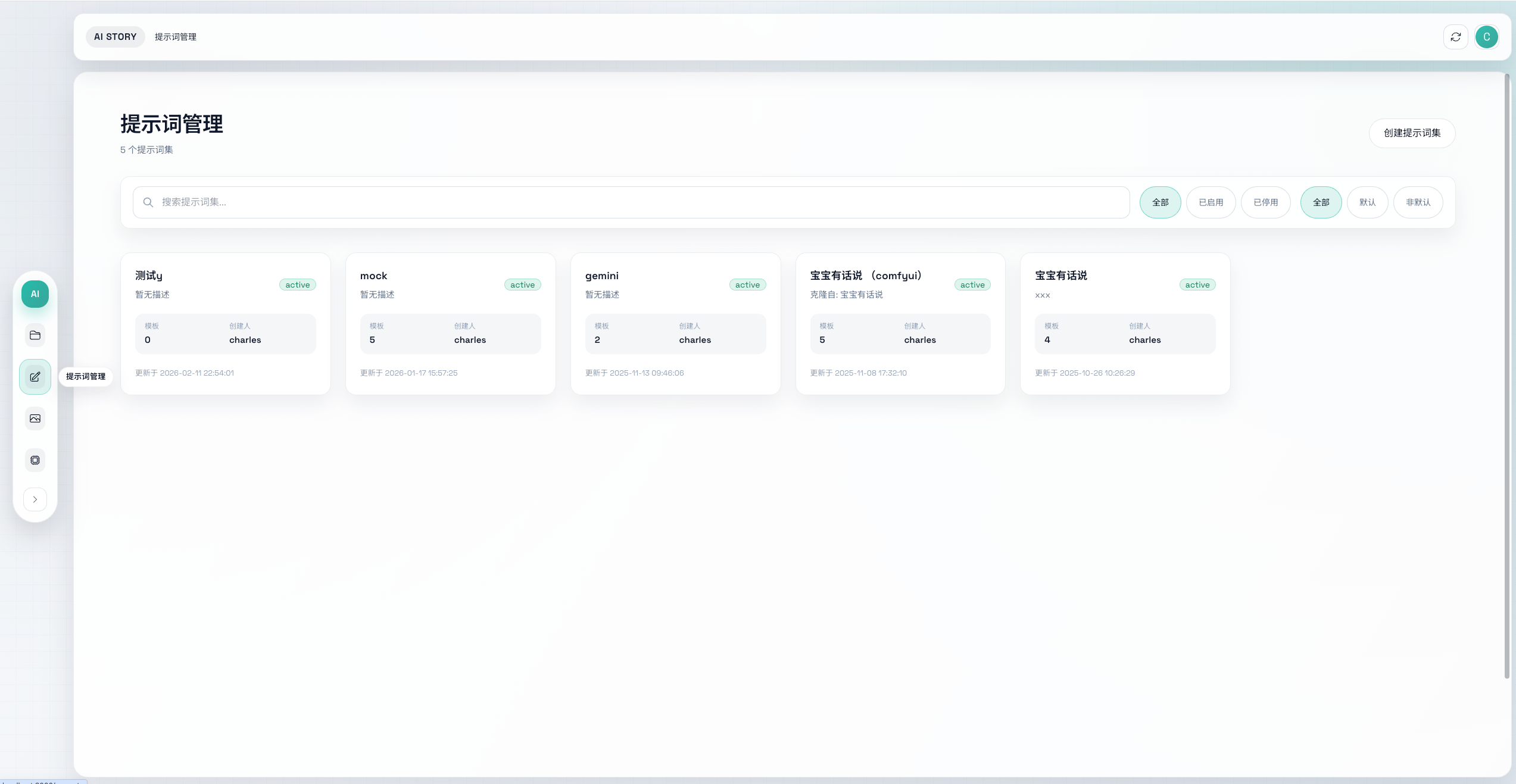Click the 更新于 2025-11-13 09:46:06 timestamp
This screenshot has height=784, width=1516.
pos(635,373)
